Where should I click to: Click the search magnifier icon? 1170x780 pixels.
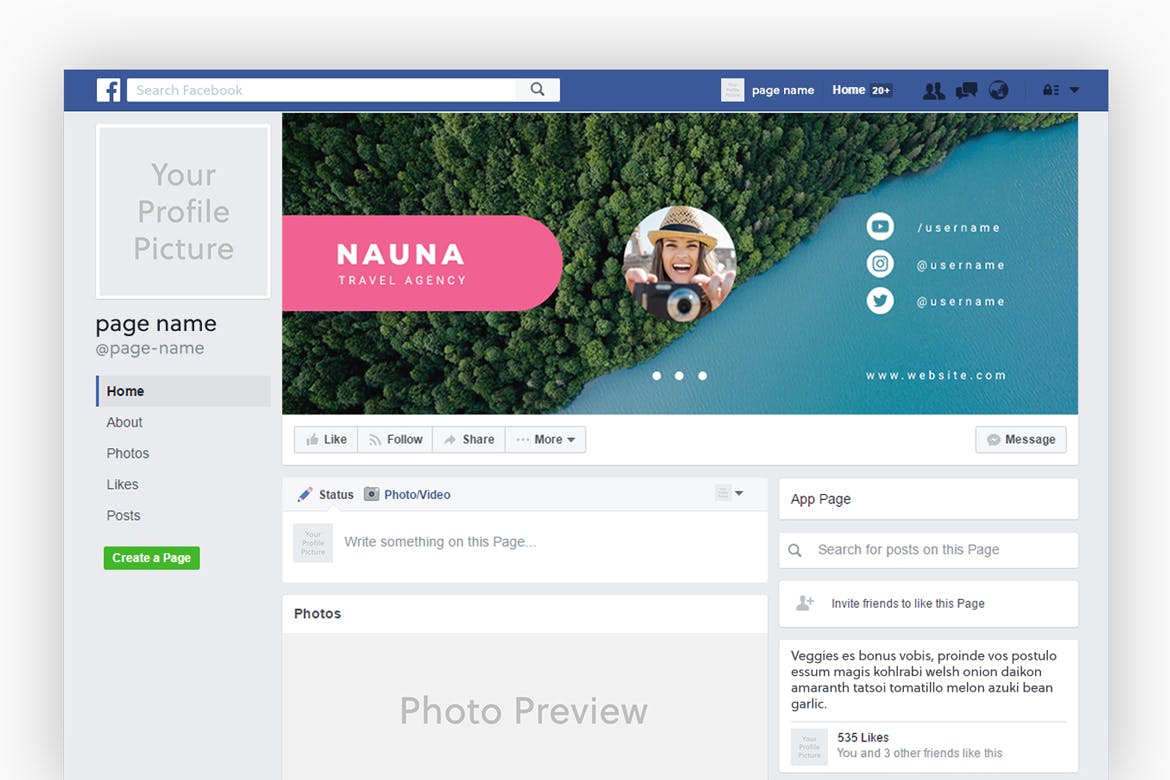(538, 89)
